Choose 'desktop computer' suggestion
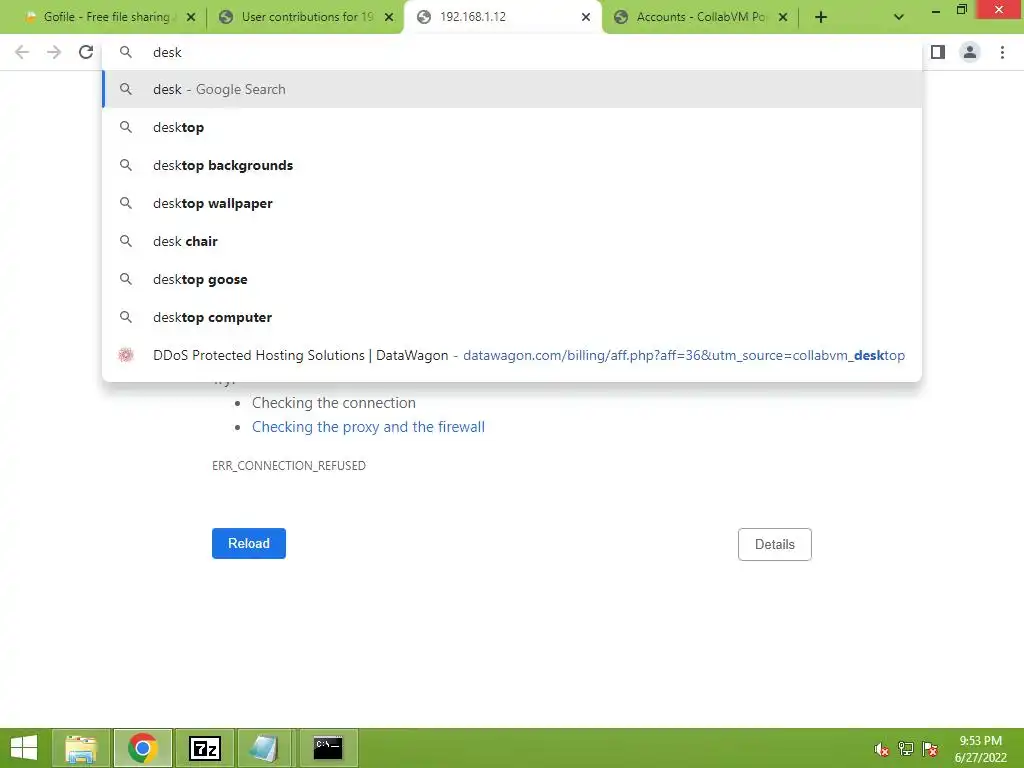Image resolution: width=1024 pixels, height=768 pixels. [x=512, y=317]
